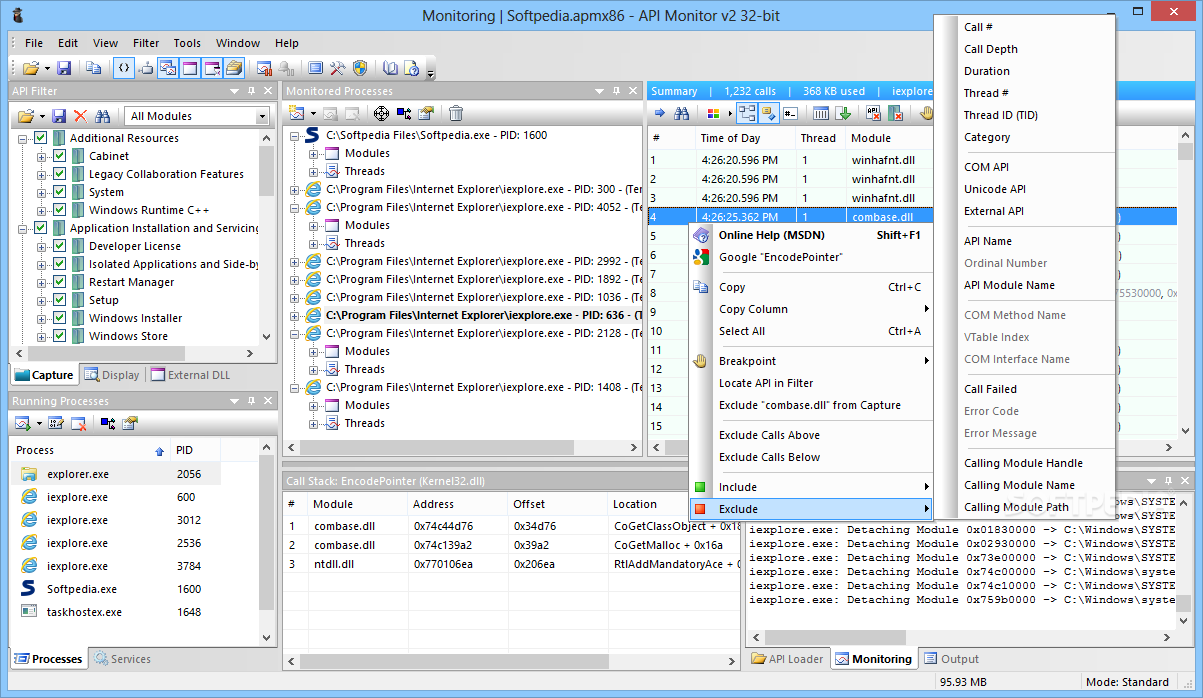
Task: Click the columns icon in Summary toolbar
Action: coord(820,113)
